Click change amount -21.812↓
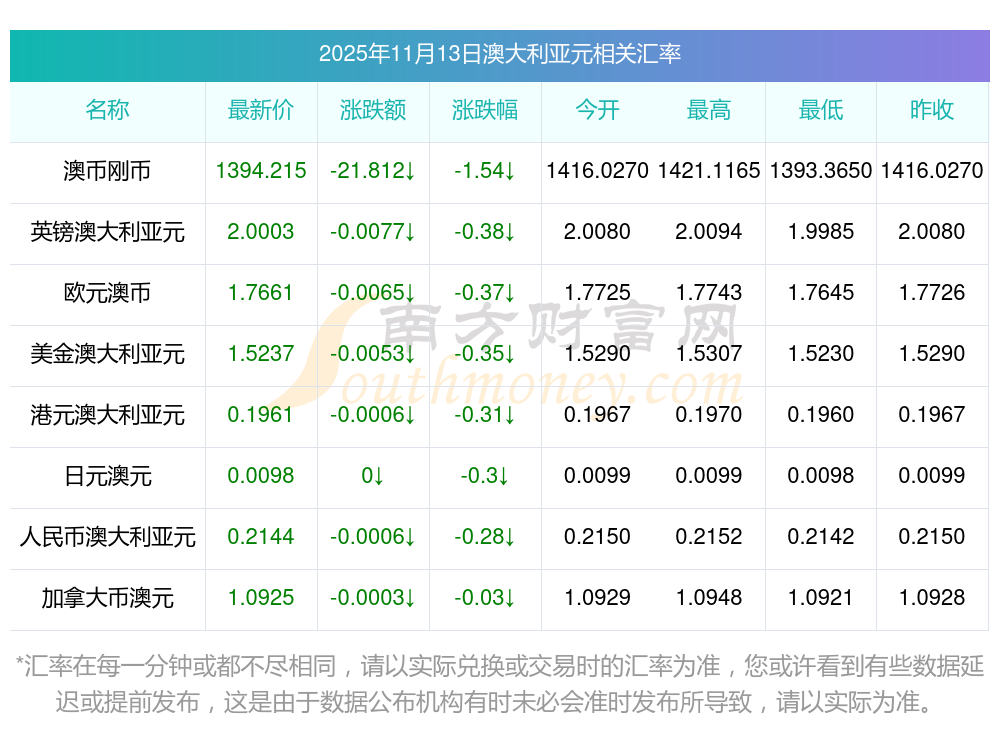Viewport: 1000px width, 733px height. coord(373,171)
